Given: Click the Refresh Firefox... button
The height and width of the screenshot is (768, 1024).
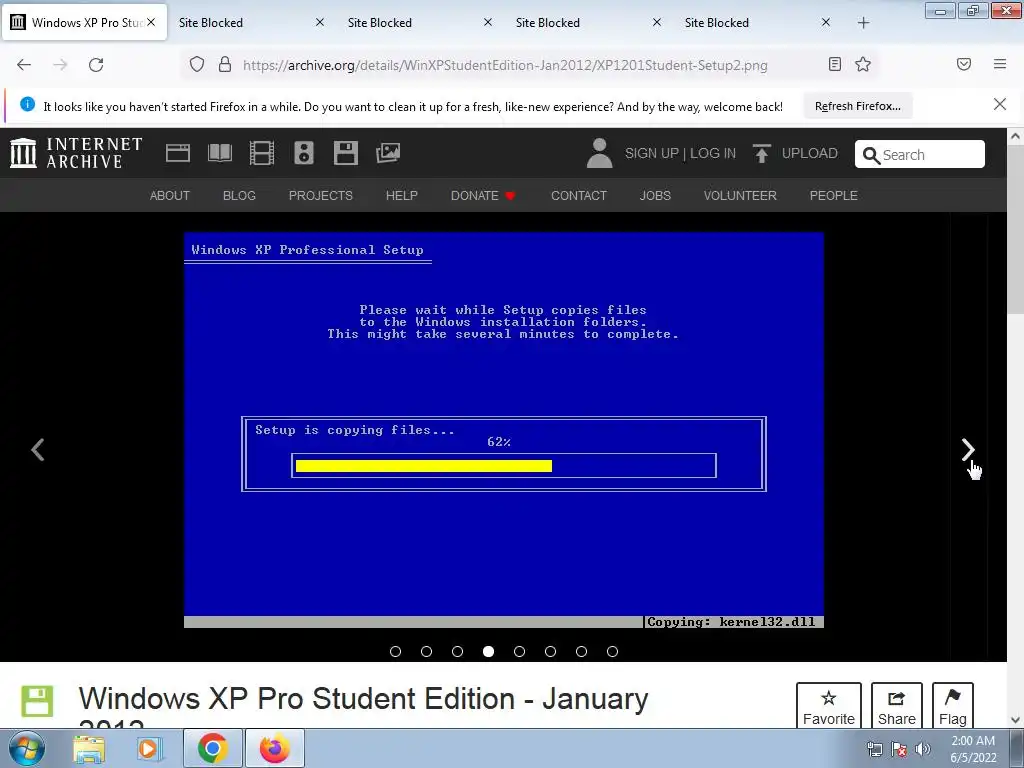Looking at the screenshot, I should 857,106.
